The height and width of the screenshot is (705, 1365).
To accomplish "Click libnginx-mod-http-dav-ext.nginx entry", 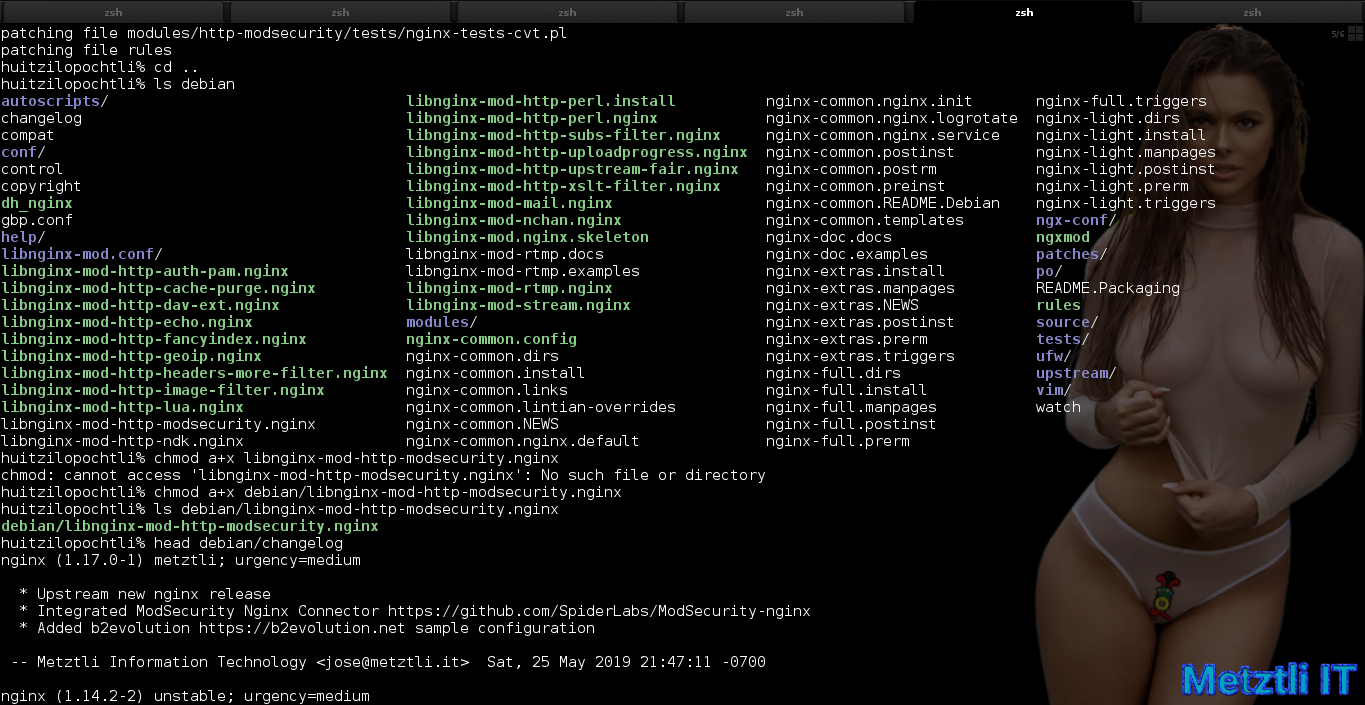I will [x=140, y=305].
